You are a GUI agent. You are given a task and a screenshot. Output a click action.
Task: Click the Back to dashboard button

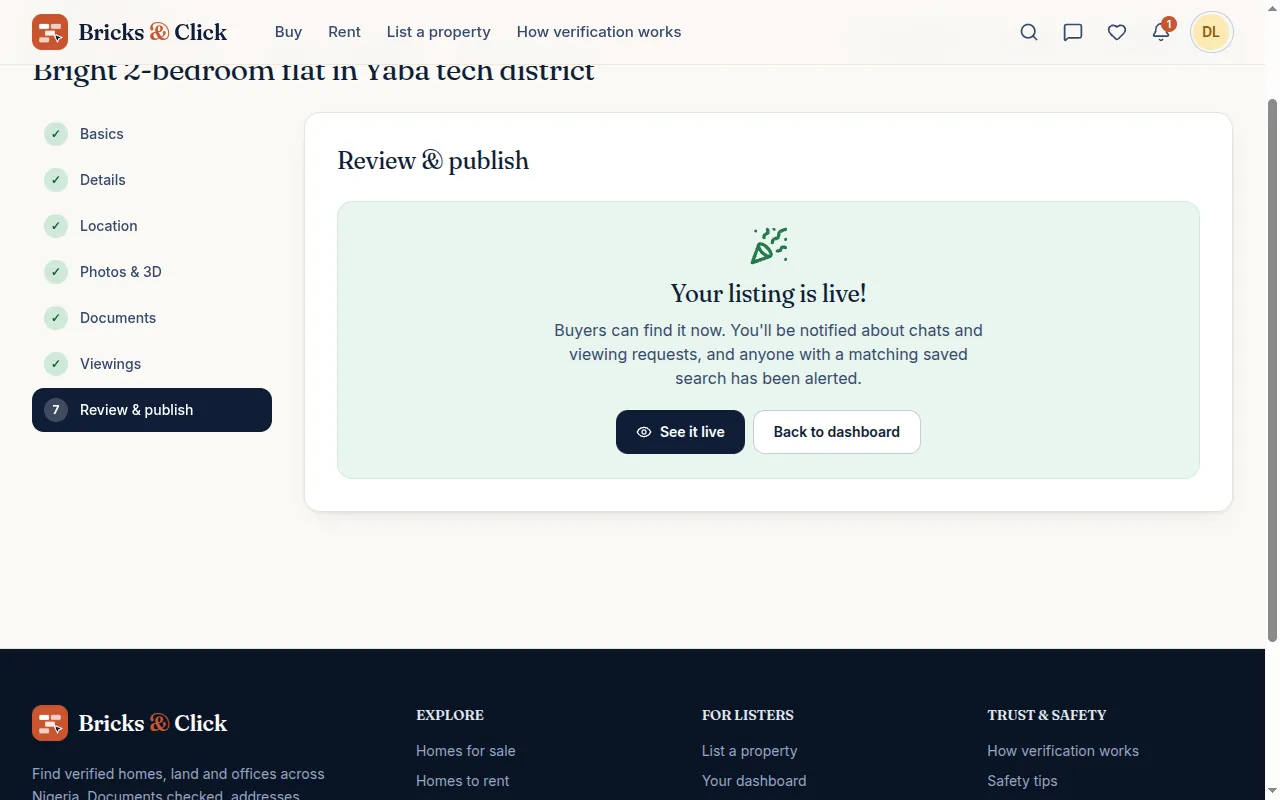[x=837, y=432]
